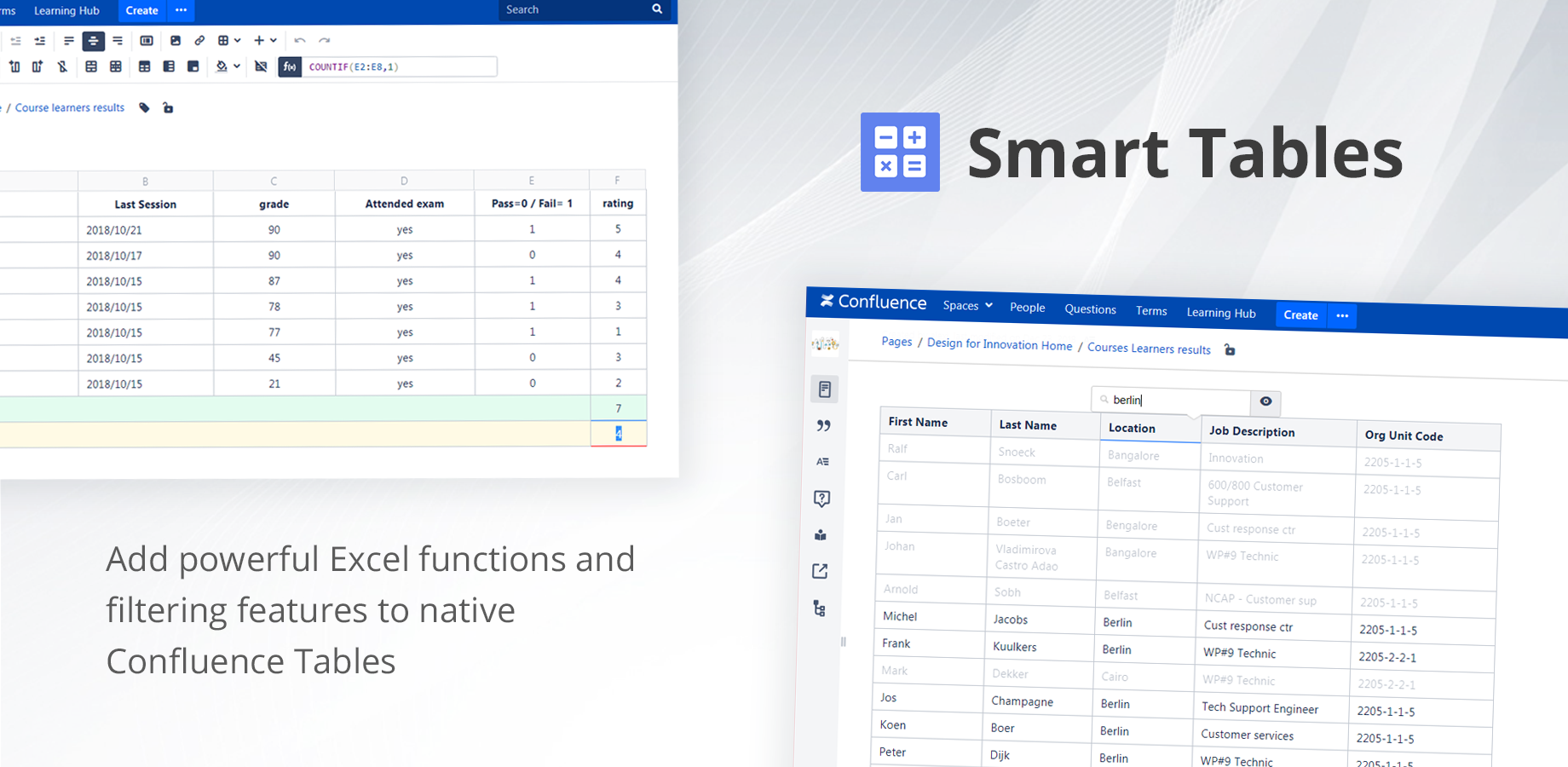Click the Pages breadcrumb link
Image resolution: width=1568 pixels, height=767 pixels.
[x=896, y=342]
